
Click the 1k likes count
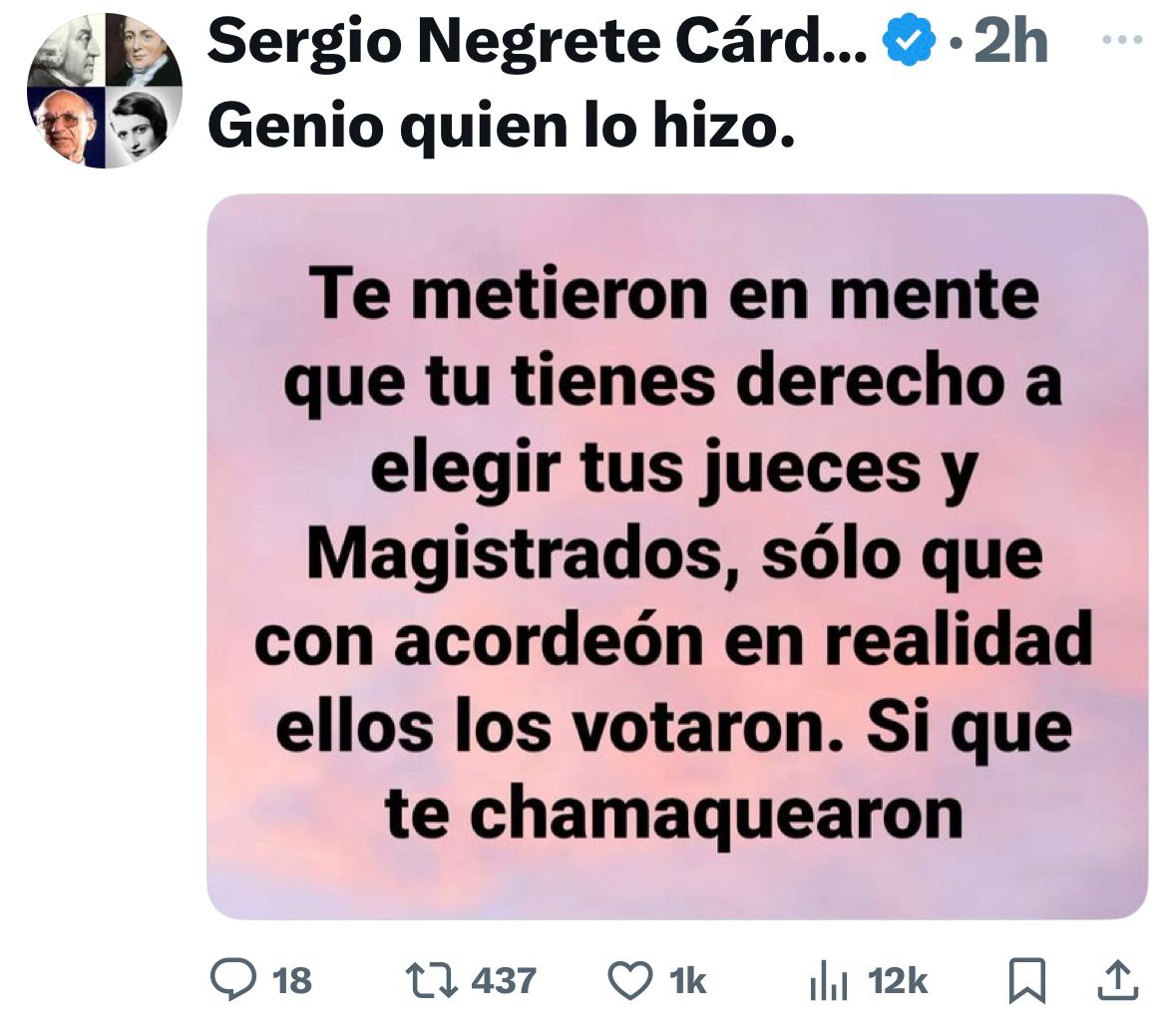click(688, 980)
